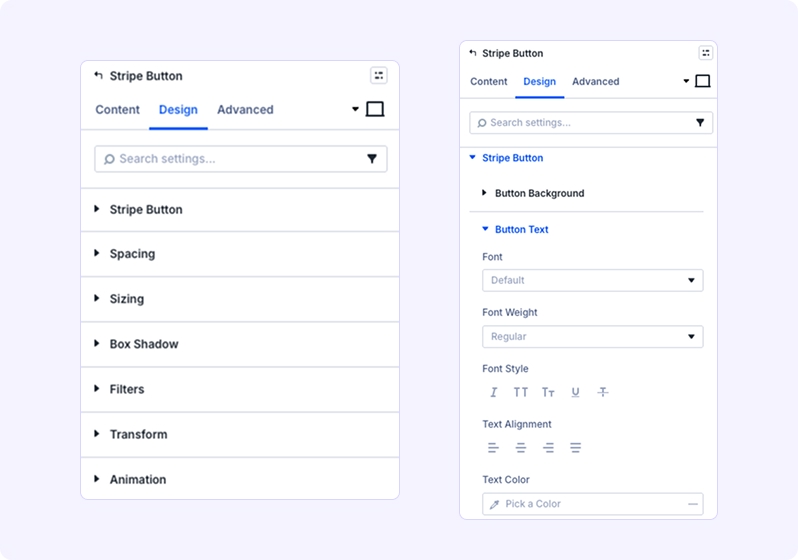The width and height of the screenshot is (798, 560).
Task: Open the Text Color picker field
Action: [x=592, y=504]
